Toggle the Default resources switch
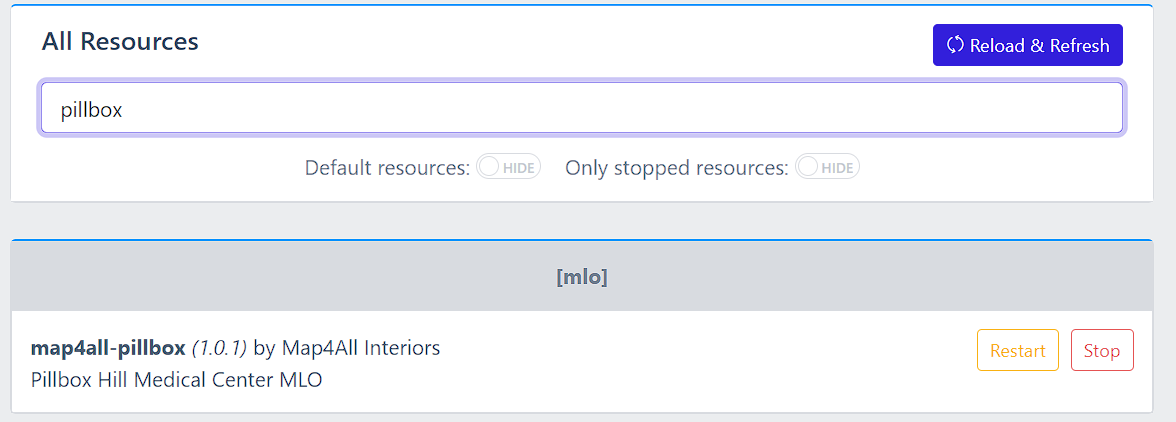Screen dimensions: 1176x422 [508, 167]
